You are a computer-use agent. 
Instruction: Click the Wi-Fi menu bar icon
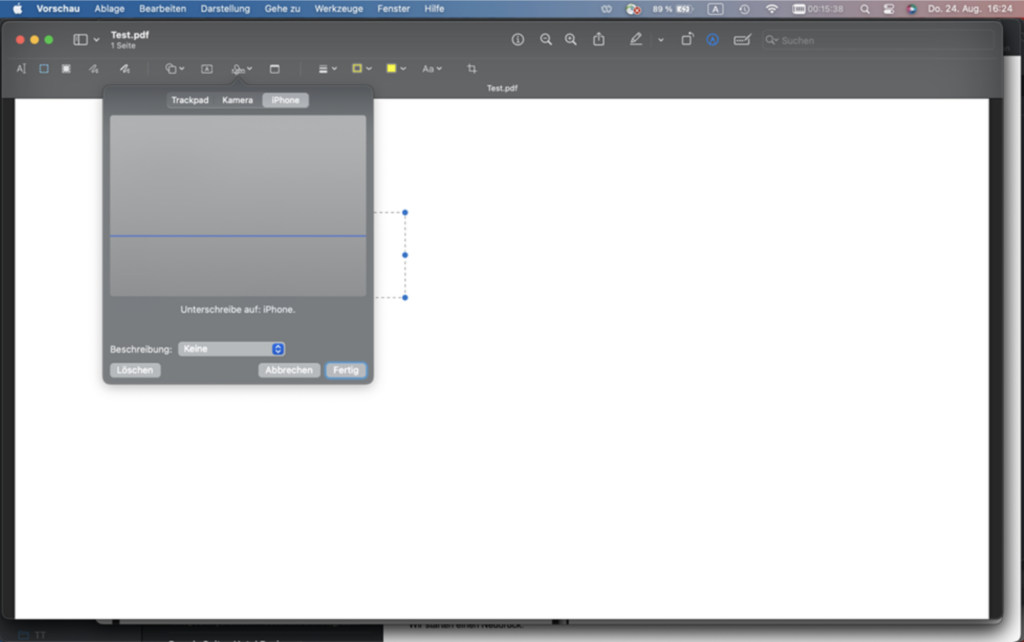(771, 8)
